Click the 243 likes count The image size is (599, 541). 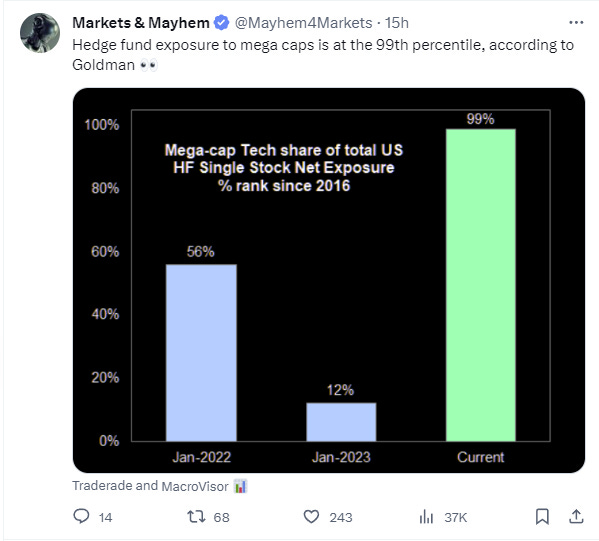pyautogui.click(x=341, y=517)
